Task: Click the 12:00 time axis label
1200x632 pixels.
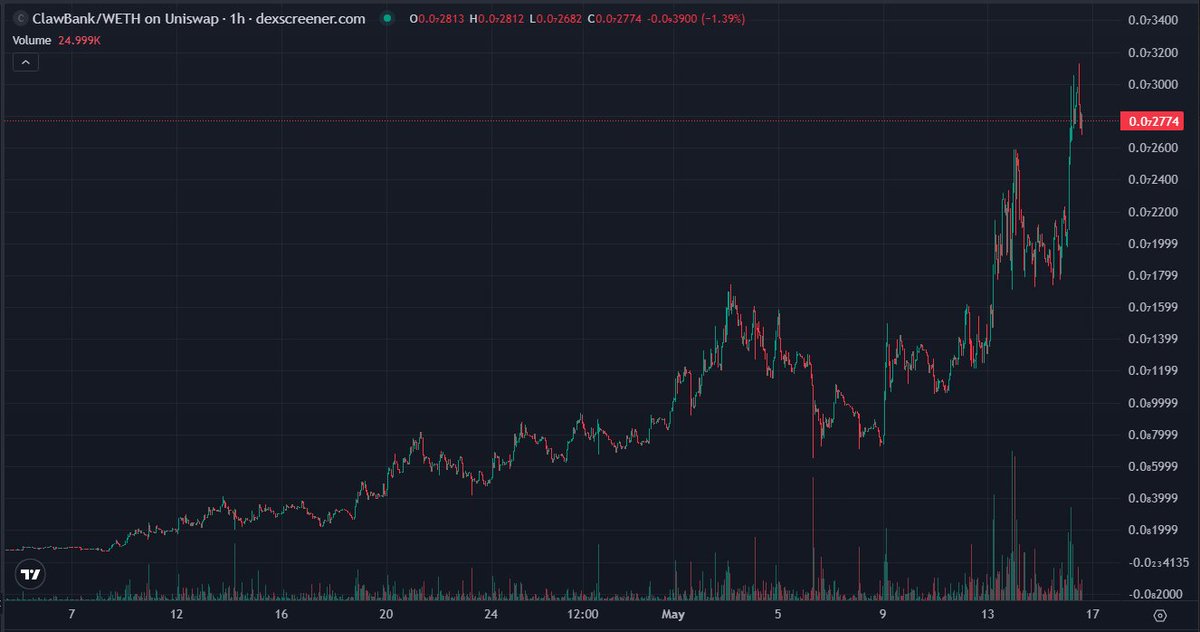Action: [x=582, y=615]
